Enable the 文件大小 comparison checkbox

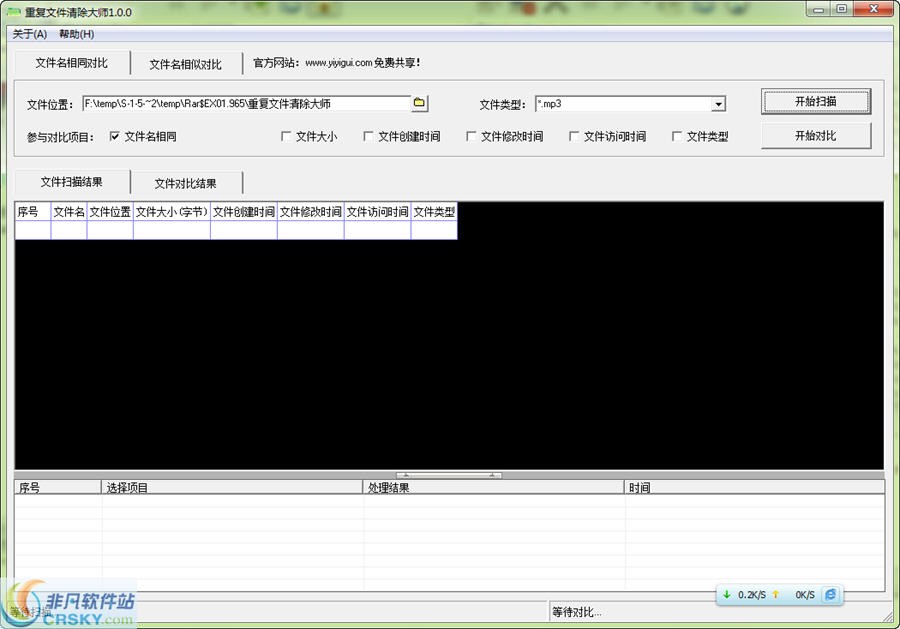tap(287, 136)
